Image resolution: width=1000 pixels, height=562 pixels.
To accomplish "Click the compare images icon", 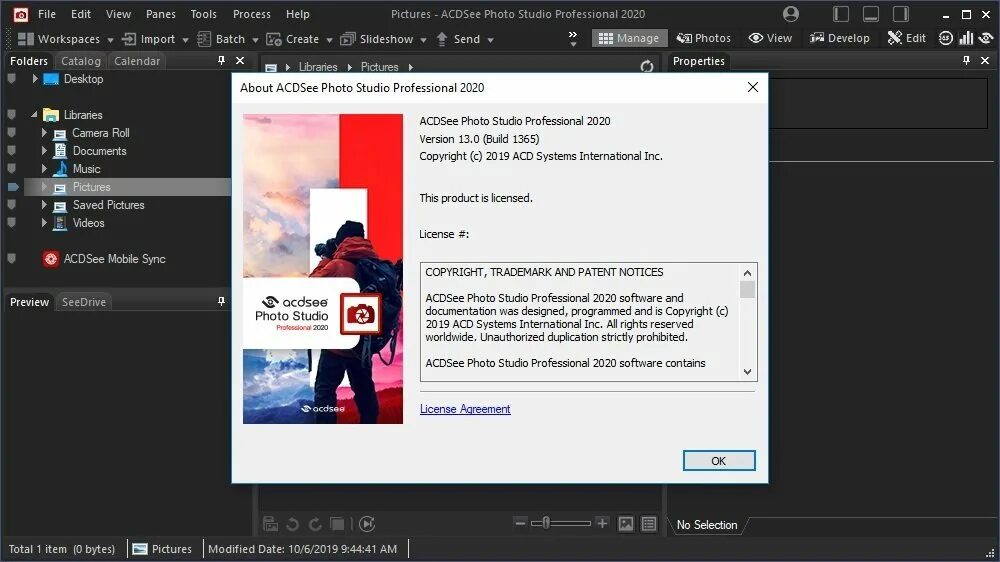I will (337, 524).
